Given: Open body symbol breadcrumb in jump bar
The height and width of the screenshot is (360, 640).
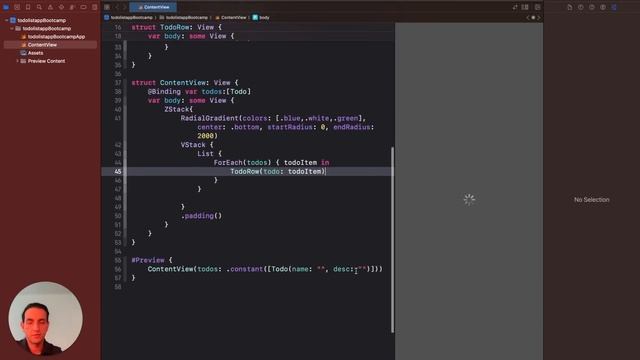Looking at the screenshot, I should (x=261, y=18).
